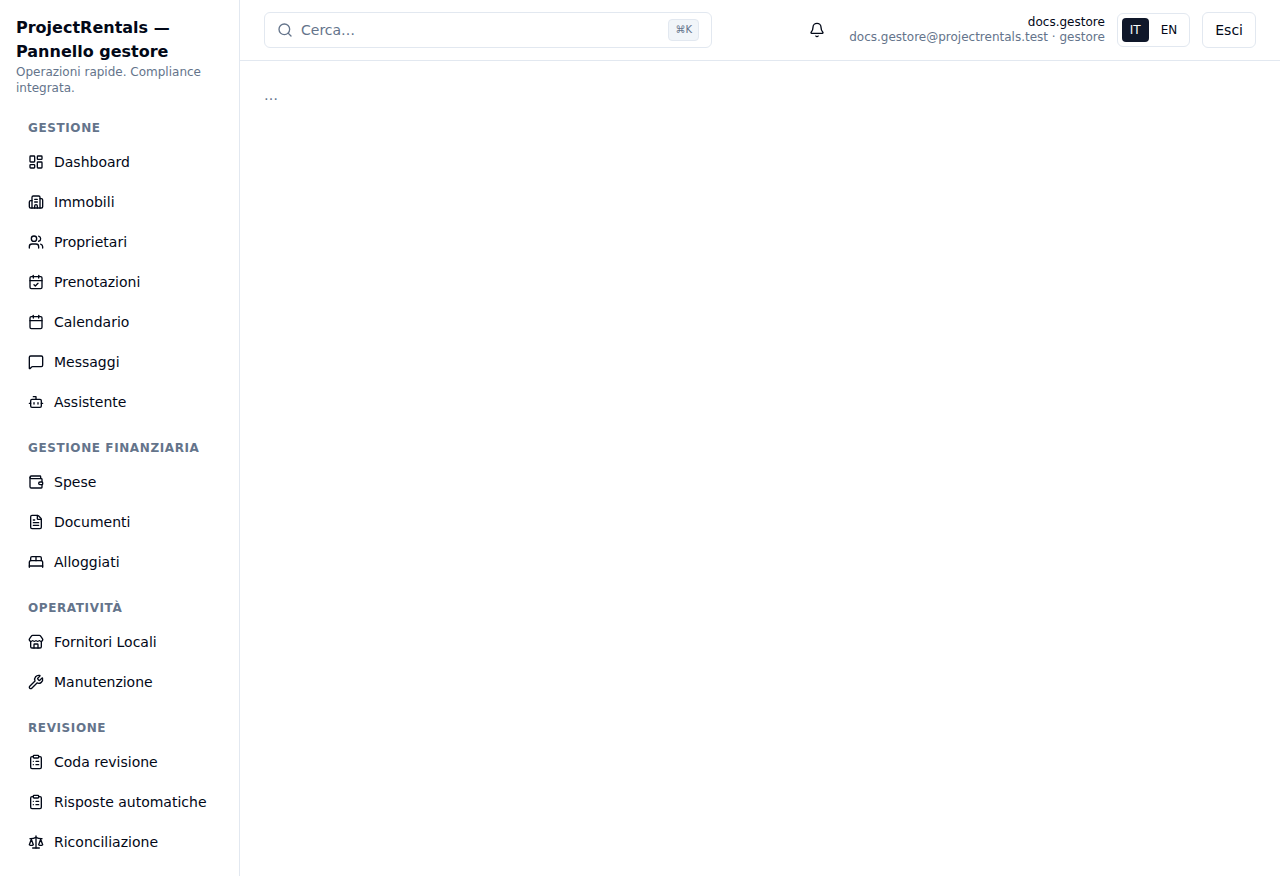Viewport: 1280px width, 876px height.
Task: Select the Alloggiati entry
Action: click(x=120, y=562)
